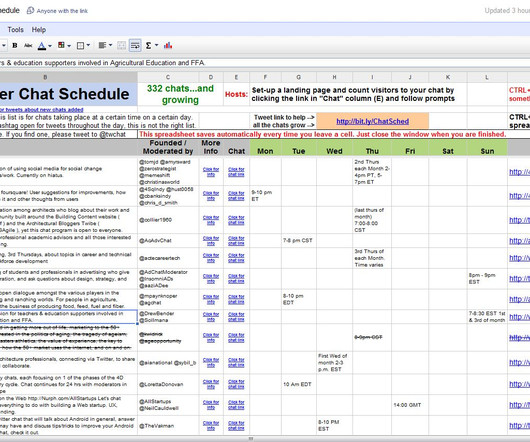Viewport: 530px width, 442px height.
Task: Select column F header
Action: [265, 77]
